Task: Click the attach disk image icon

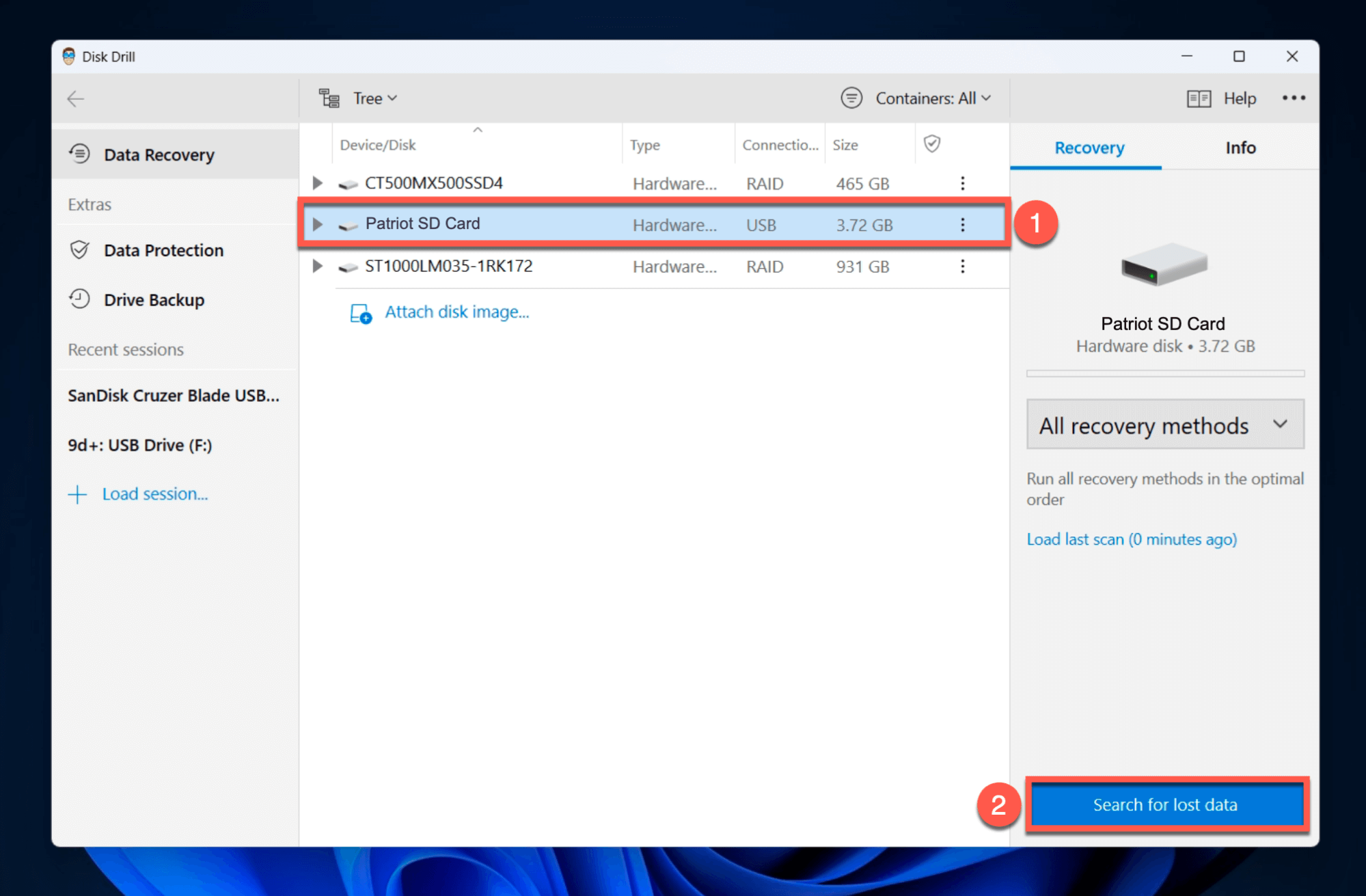Action: coord(361,314)
